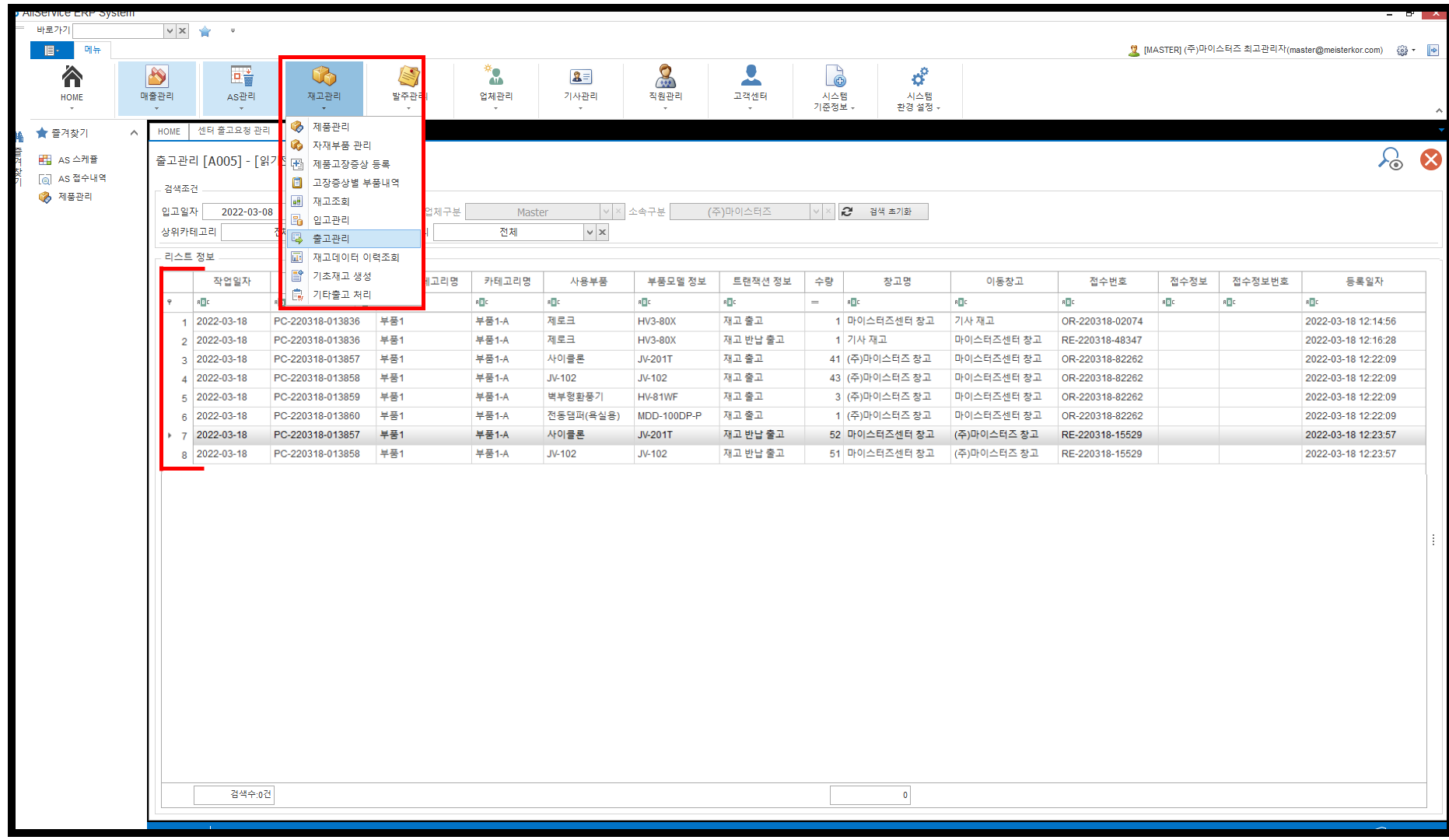Open AS 접수내역 in favorites
This screenshot has height=840, width=1449.
[x=82, y=178]
